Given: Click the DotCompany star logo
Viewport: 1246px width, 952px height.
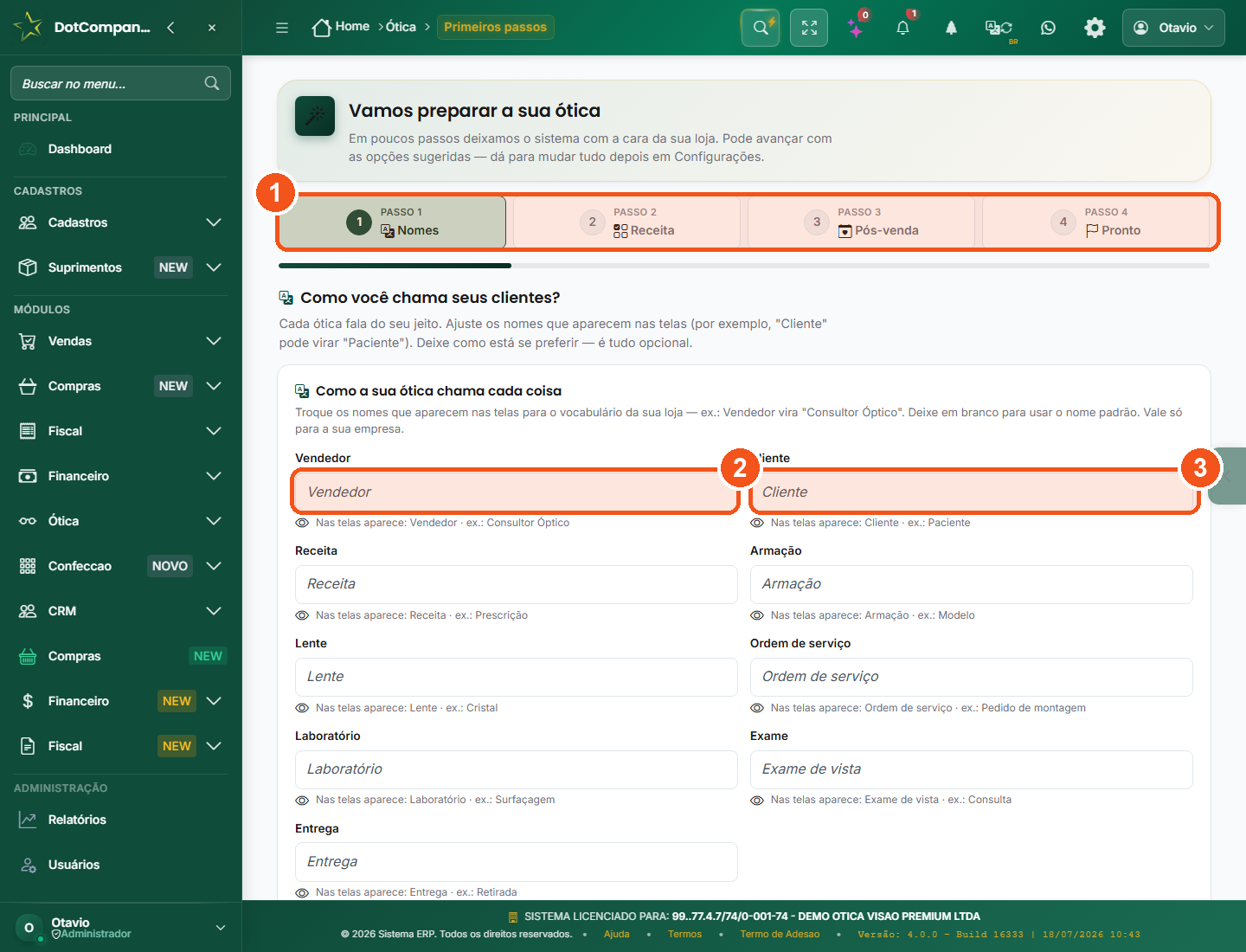Looking at the screenshot, I should coord(28,27).
